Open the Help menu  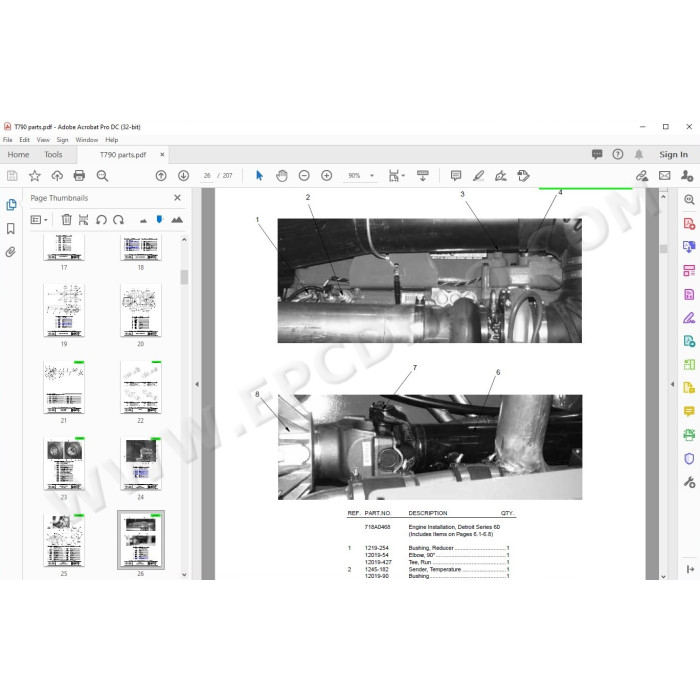coord(112,140)
